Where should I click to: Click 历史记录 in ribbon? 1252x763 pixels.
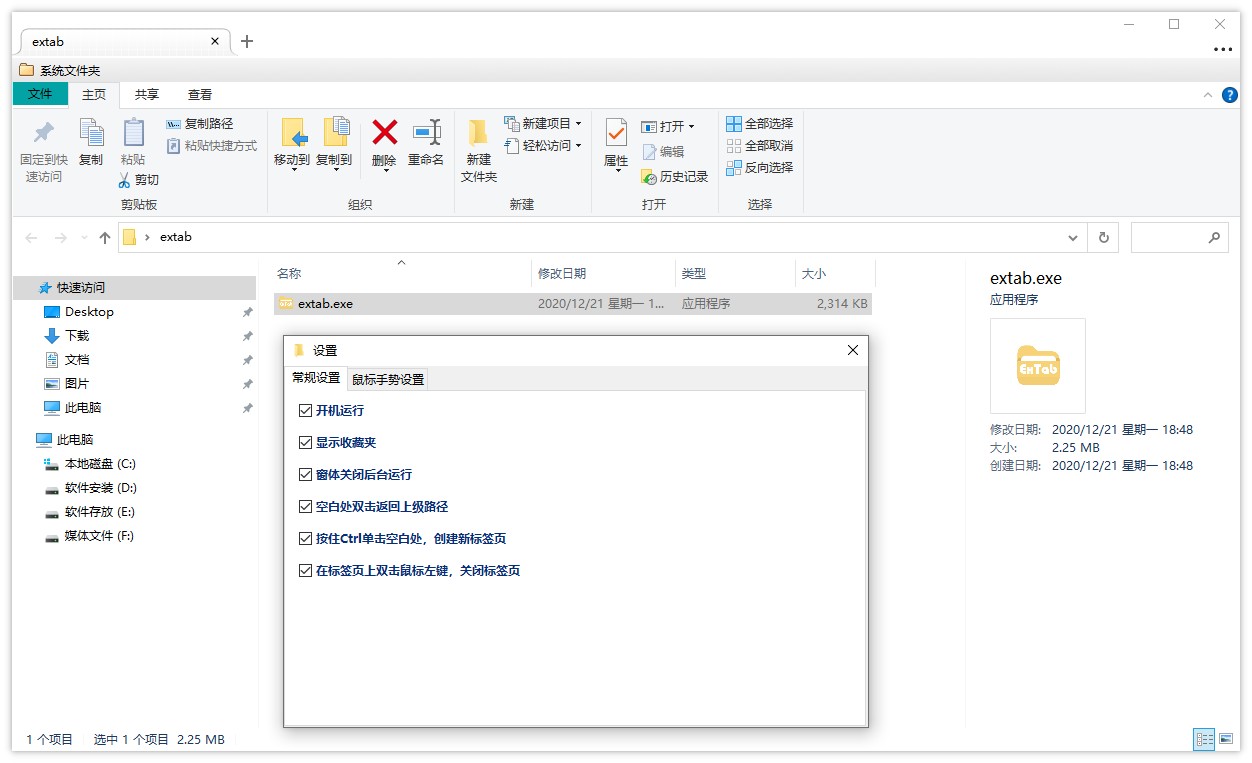point(674,177)
